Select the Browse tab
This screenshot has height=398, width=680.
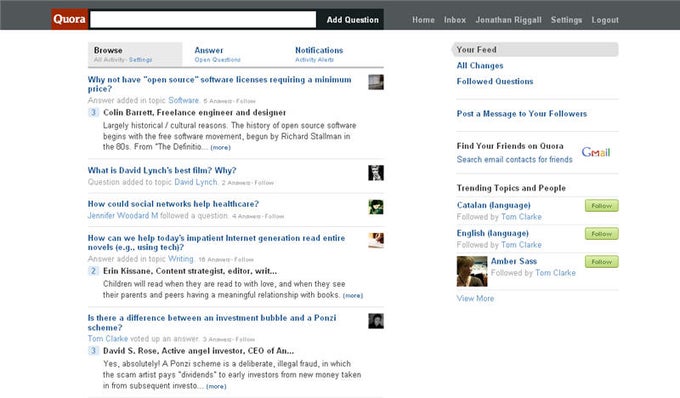coord(135,54)
